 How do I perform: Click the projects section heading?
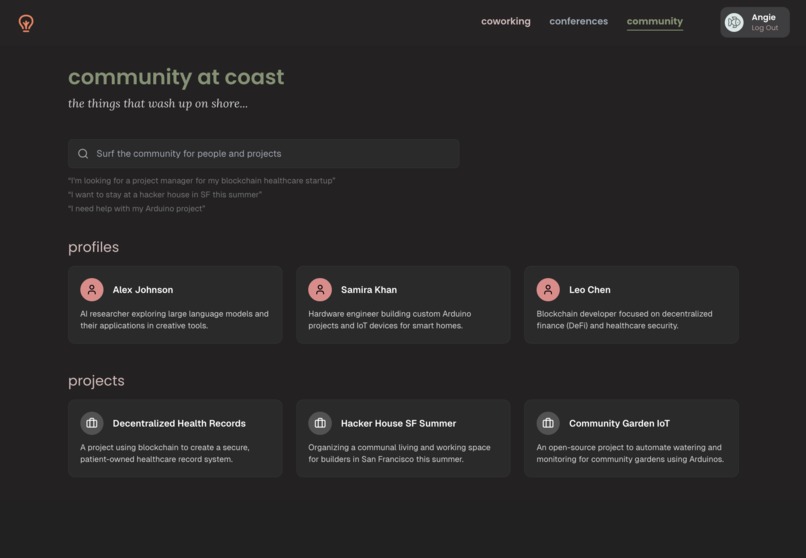[x=96, y=381]
